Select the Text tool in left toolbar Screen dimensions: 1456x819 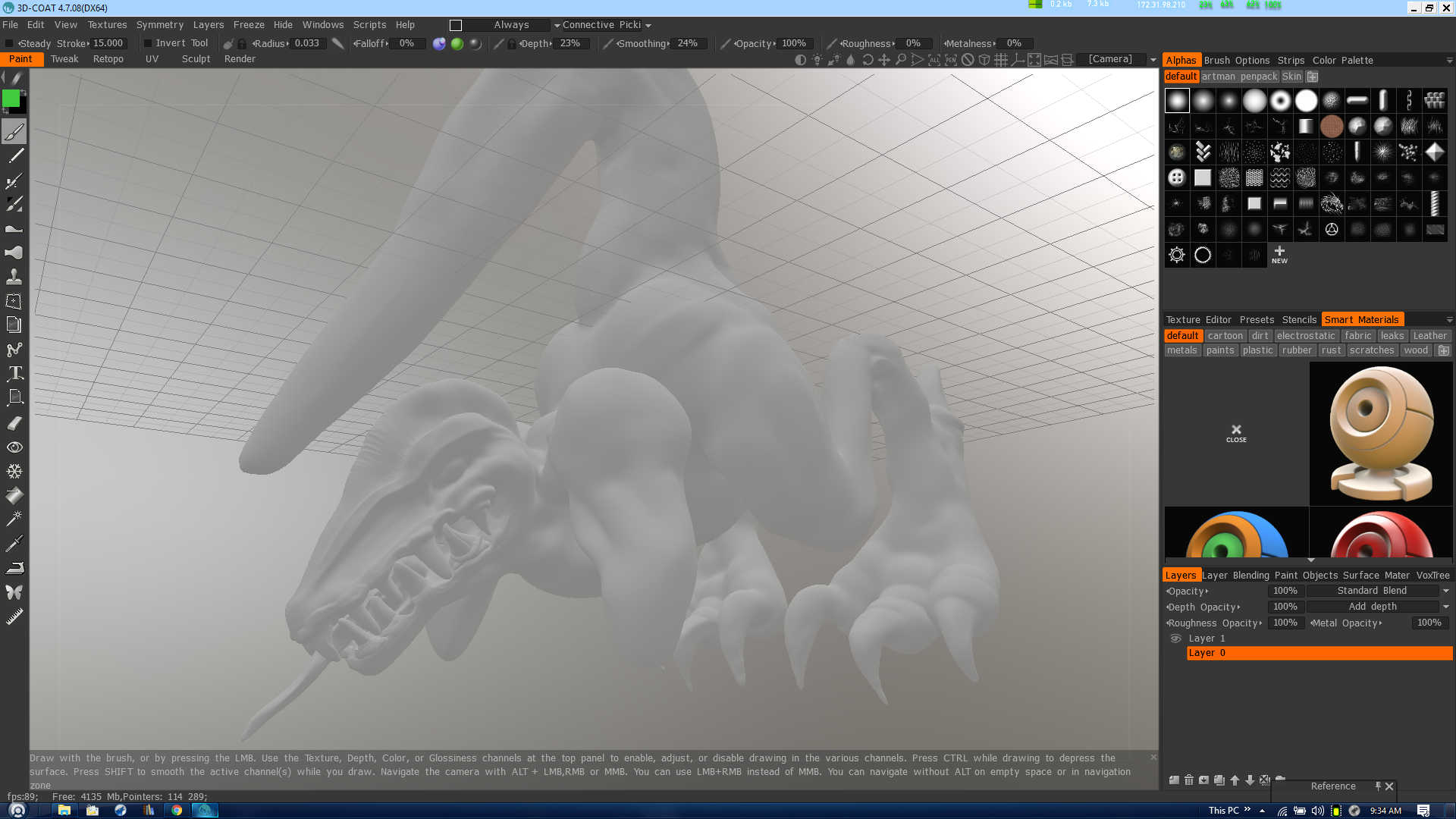point(14,373)
